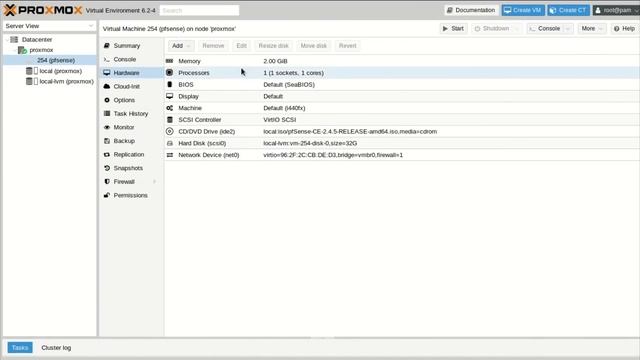
Task: Open the Summary icon in VM menu
Action: point(107,45)
